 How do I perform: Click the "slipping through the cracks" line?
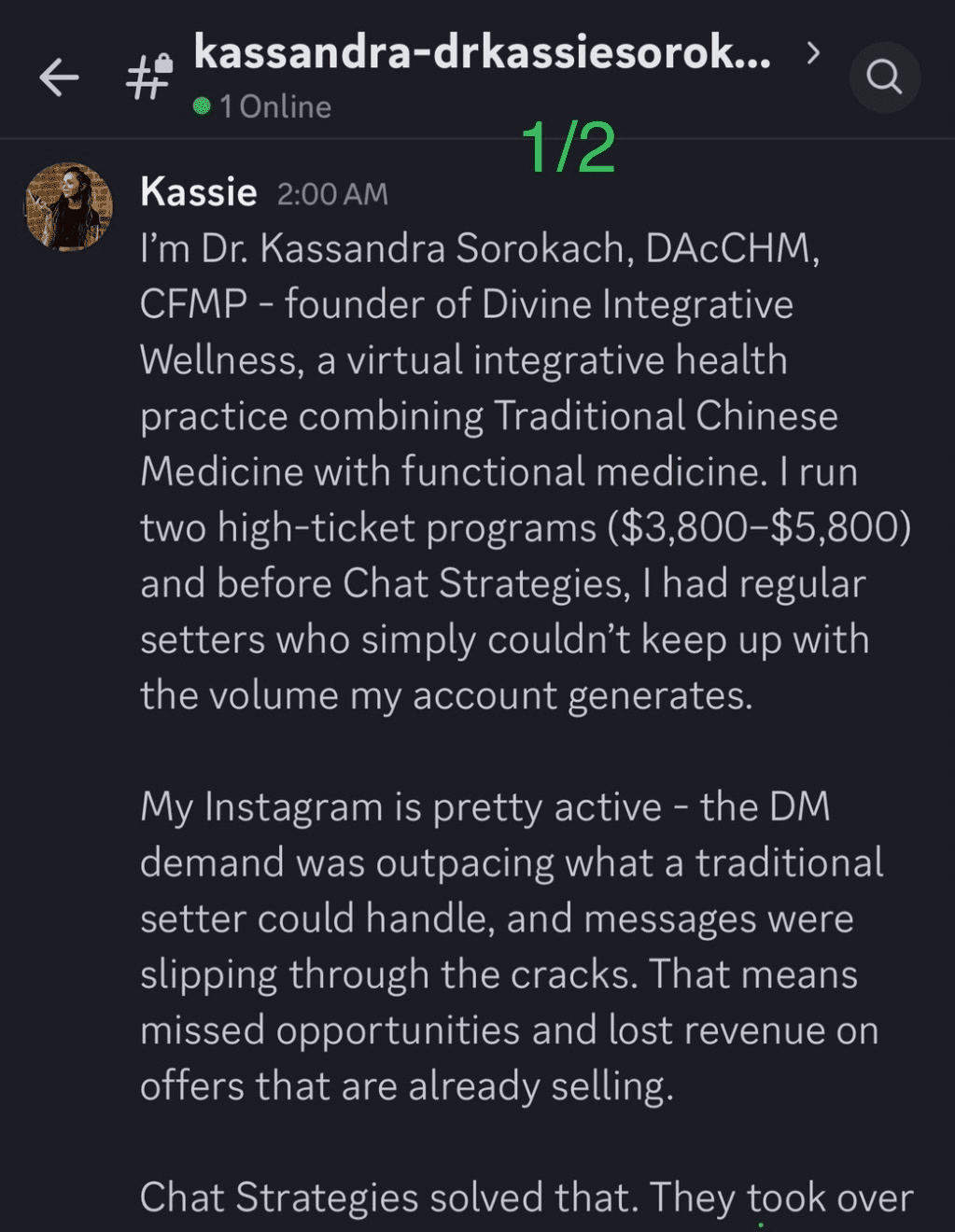388,975
